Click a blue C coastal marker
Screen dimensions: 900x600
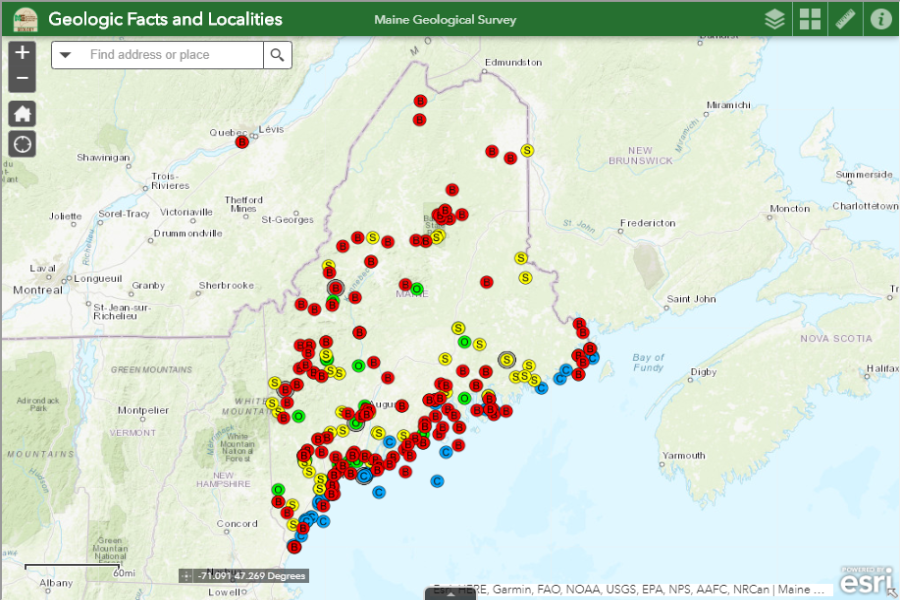tap(435, 480)
